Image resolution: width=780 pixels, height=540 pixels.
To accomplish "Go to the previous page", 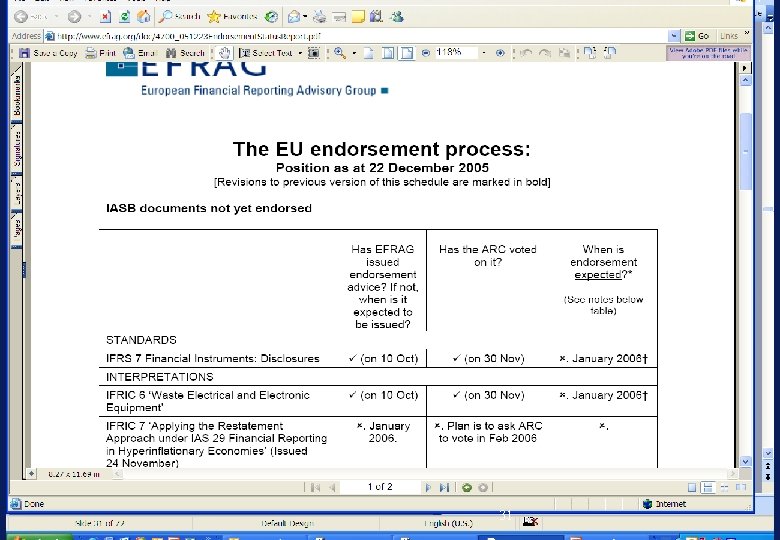I will (332, 488).
